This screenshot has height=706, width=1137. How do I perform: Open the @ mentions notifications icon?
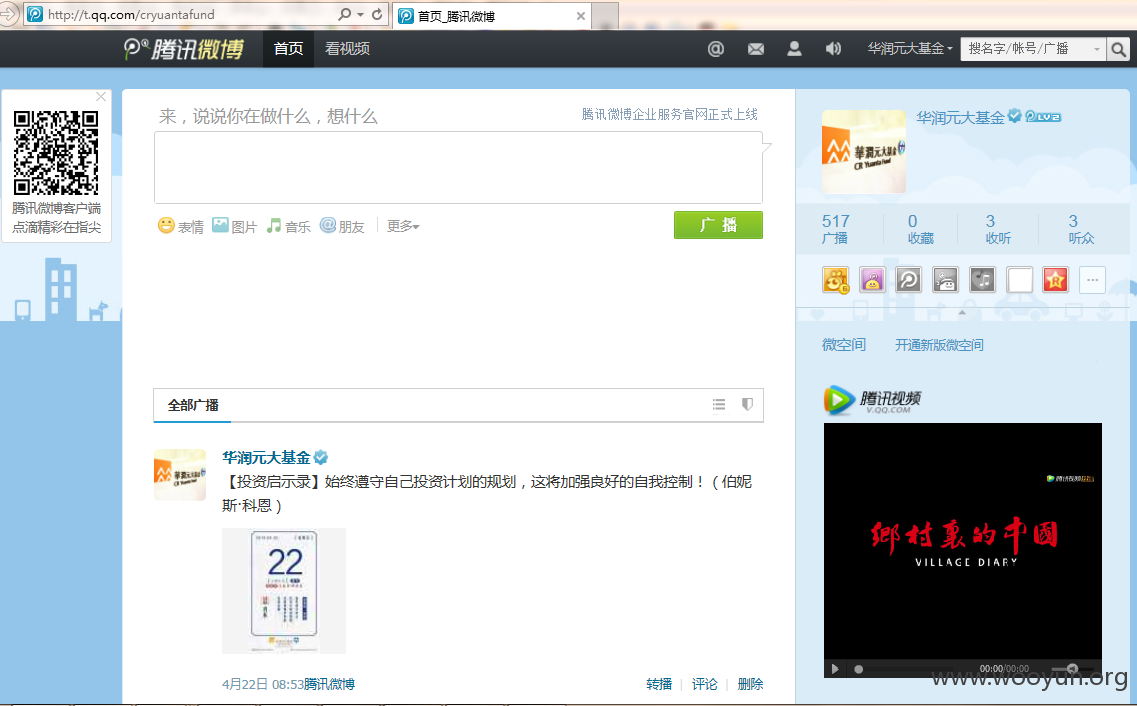click(x=716, y=49)
